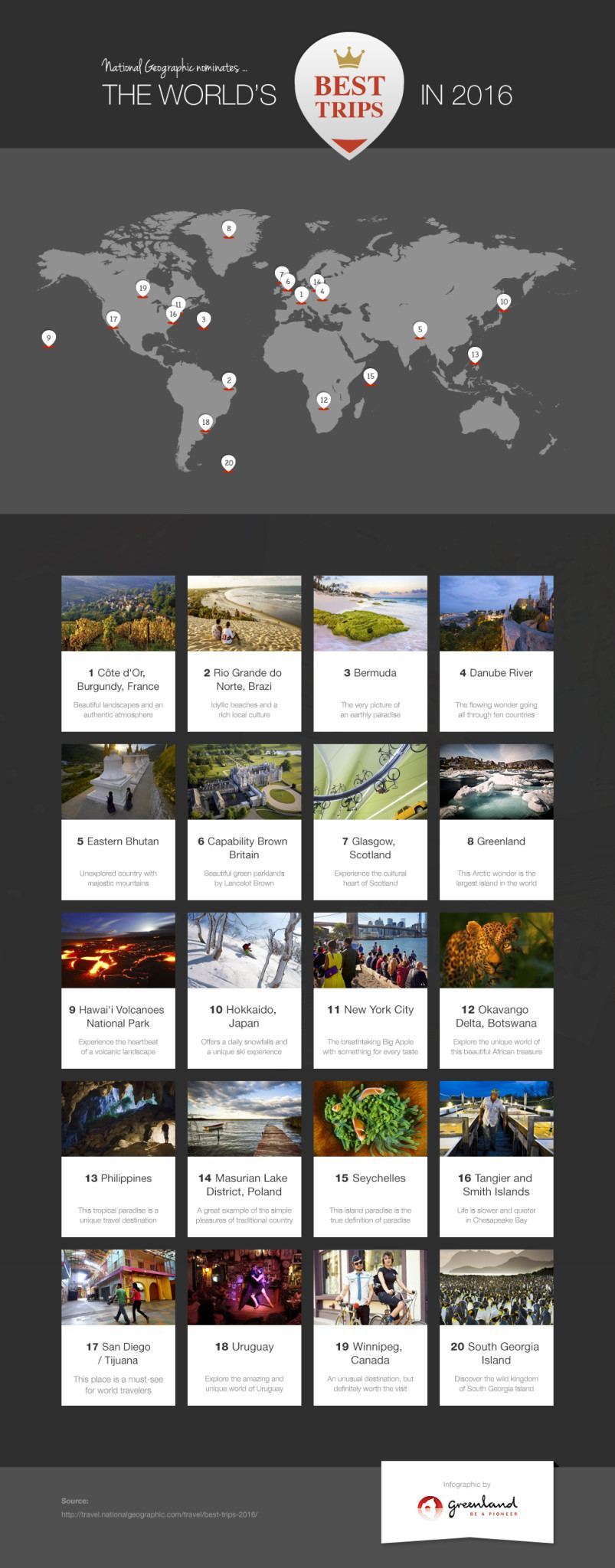Click map pin number 15 at Seychelles
Image resolution: width=615 pixels, height=1568 pixels.
point(371,376)
